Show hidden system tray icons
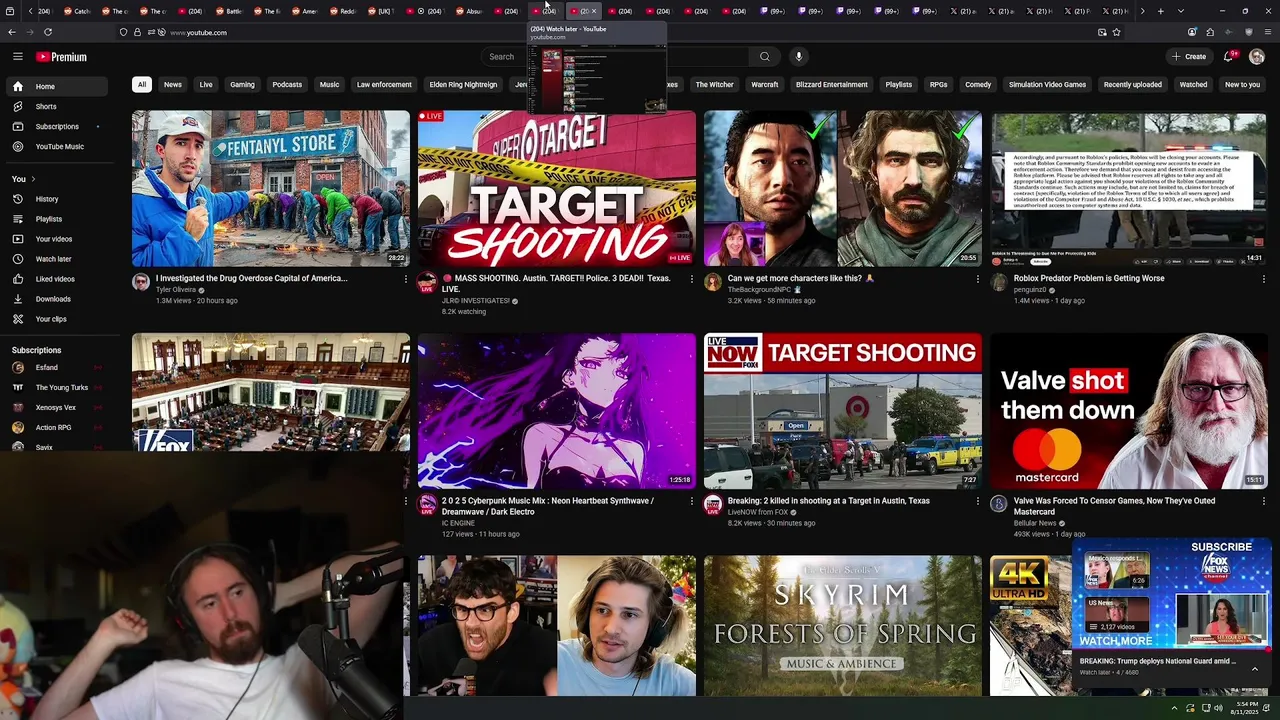The width and height of the screenshot is (1280, 720). [x=1175, y=708]
